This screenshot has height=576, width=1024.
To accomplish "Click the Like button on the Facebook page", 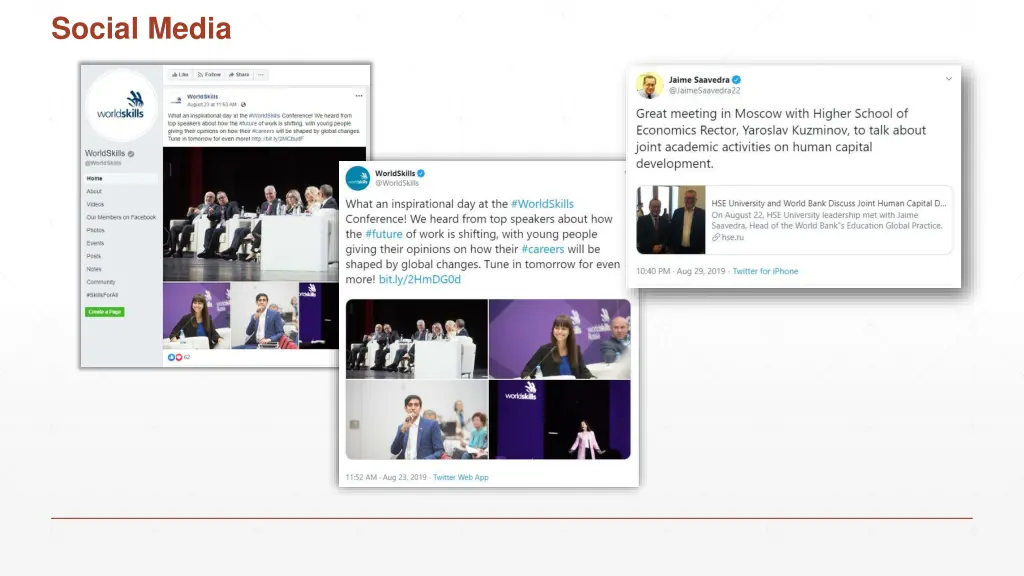I will click(180, 75).
